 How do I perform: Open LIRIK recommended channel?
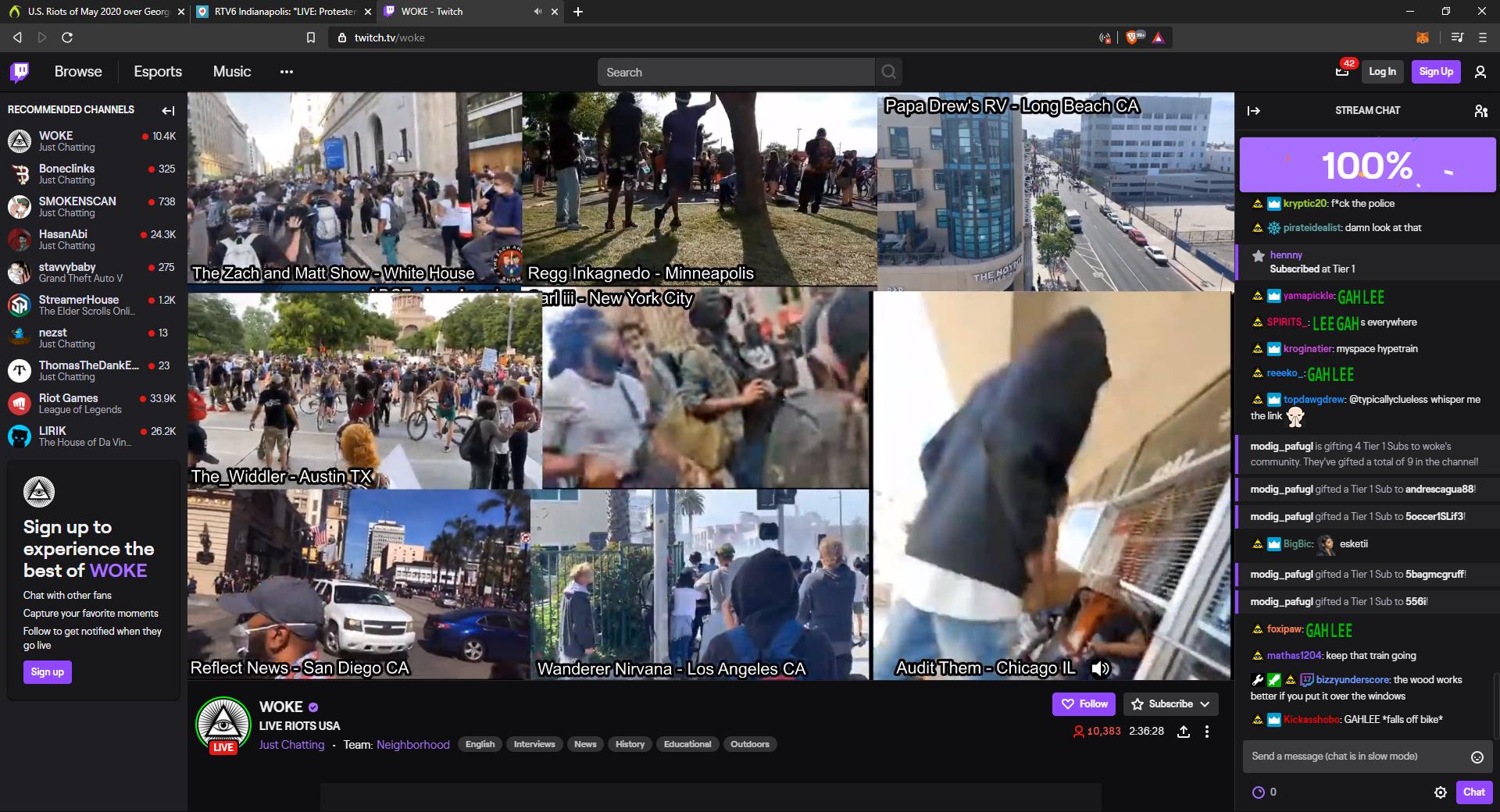(x=92, y=436)
